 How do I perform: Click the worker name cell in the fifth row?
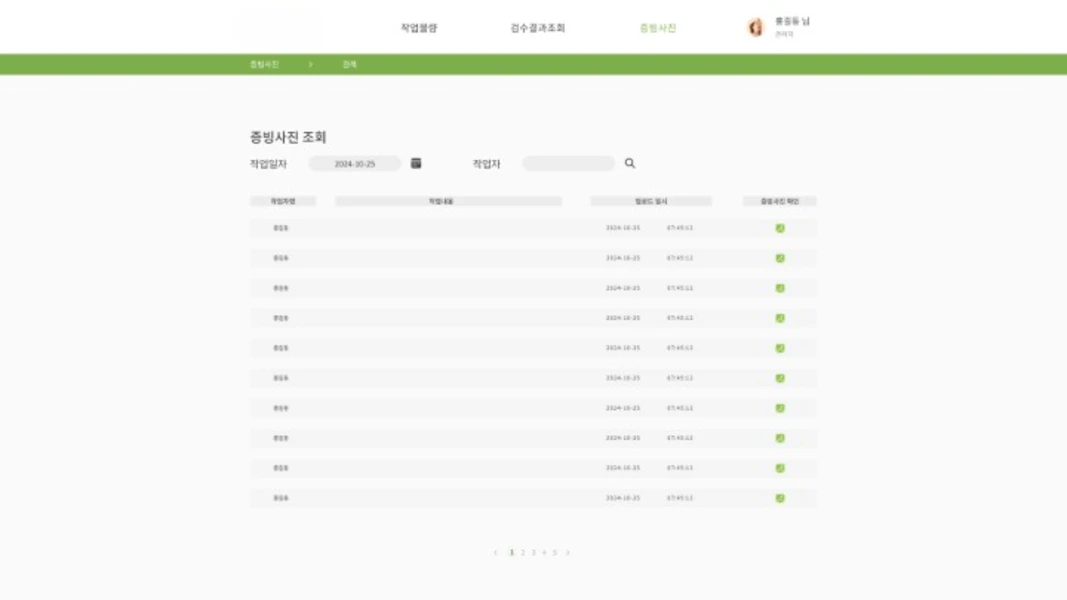[280, 348]
